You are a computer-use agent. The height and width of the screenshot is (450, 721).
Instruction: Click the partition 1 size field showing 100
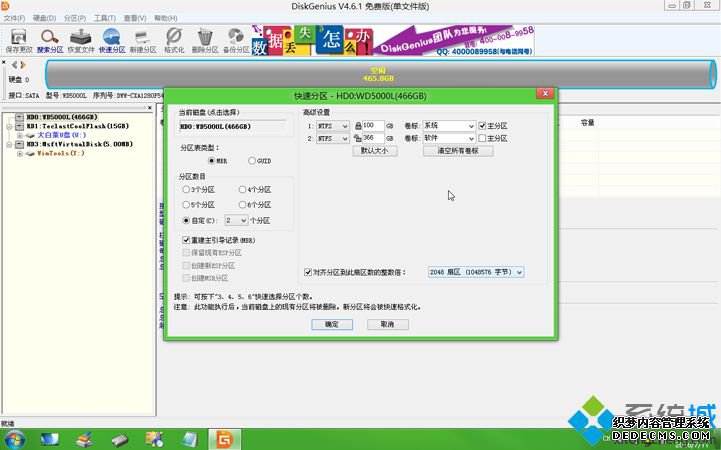[x=373, y=125]
